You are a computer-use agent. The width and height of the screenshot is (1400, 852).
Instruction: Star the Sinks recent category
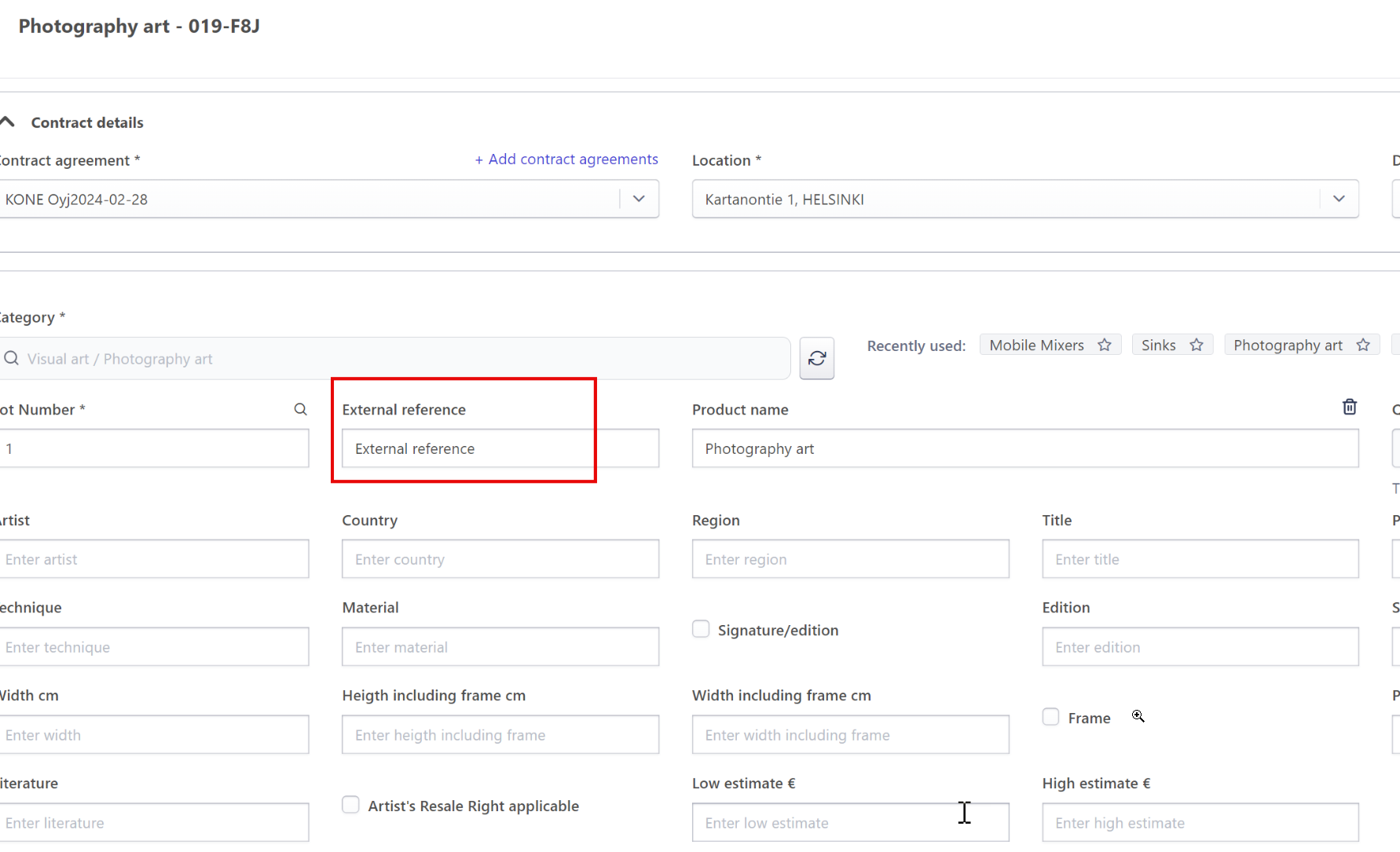tap(1197, 345)
